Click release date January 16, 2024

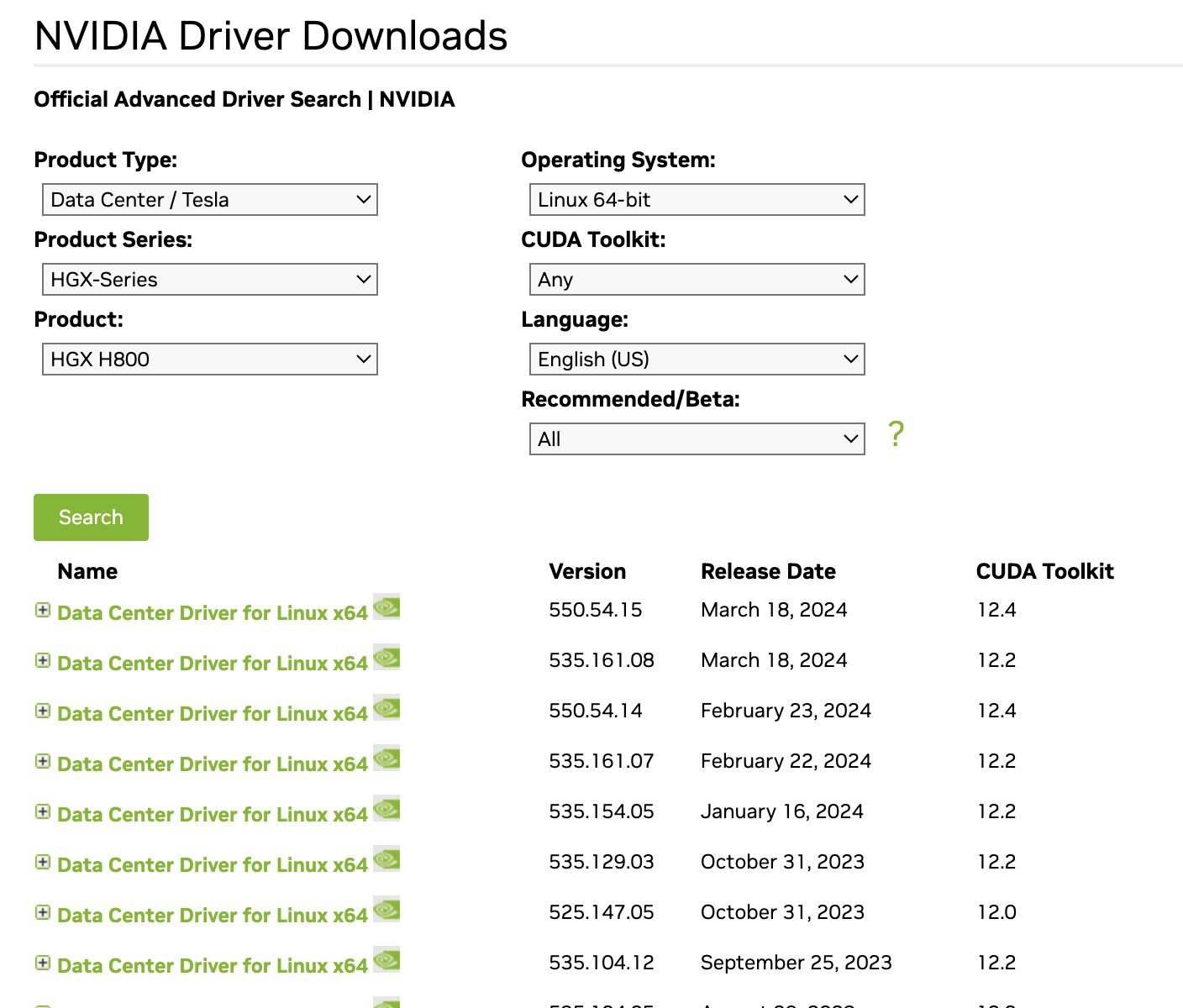(x=782, y=811)
